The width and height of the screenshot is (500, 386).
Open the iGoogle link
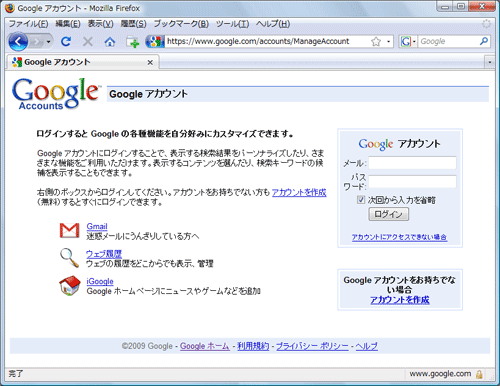pos(100,281)
